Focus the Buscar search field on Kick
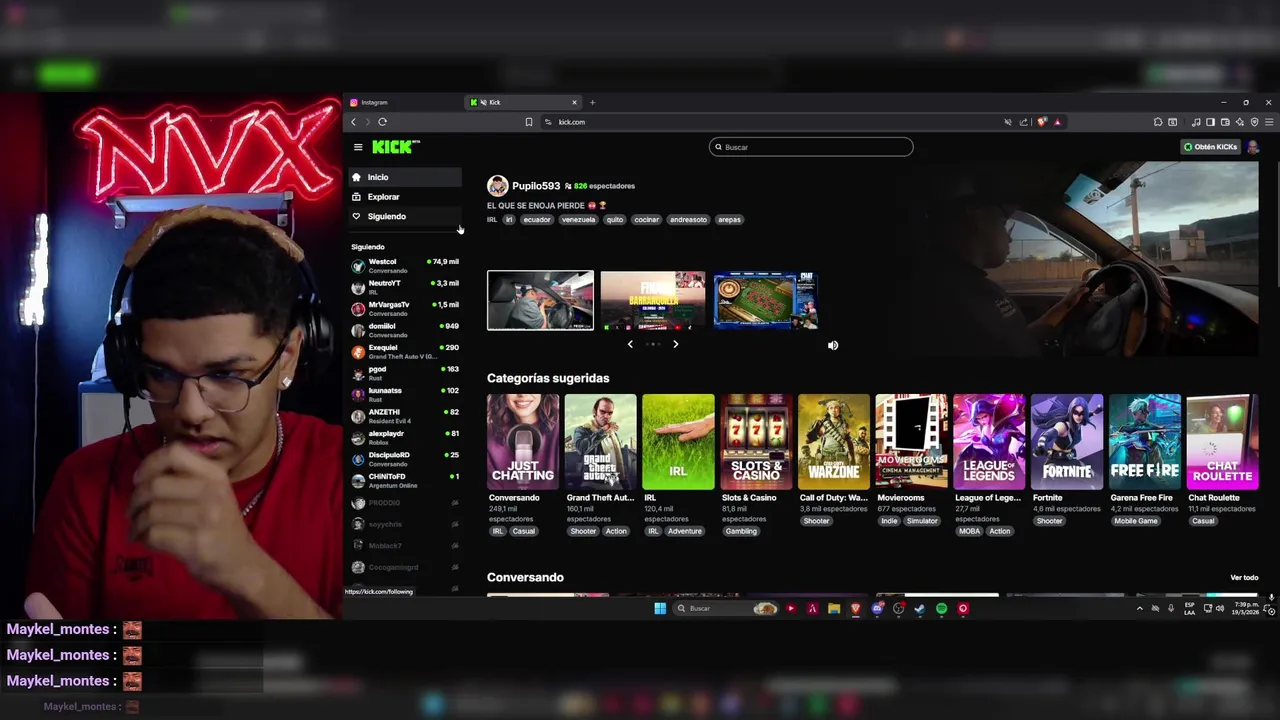 [x=811, y=147]
